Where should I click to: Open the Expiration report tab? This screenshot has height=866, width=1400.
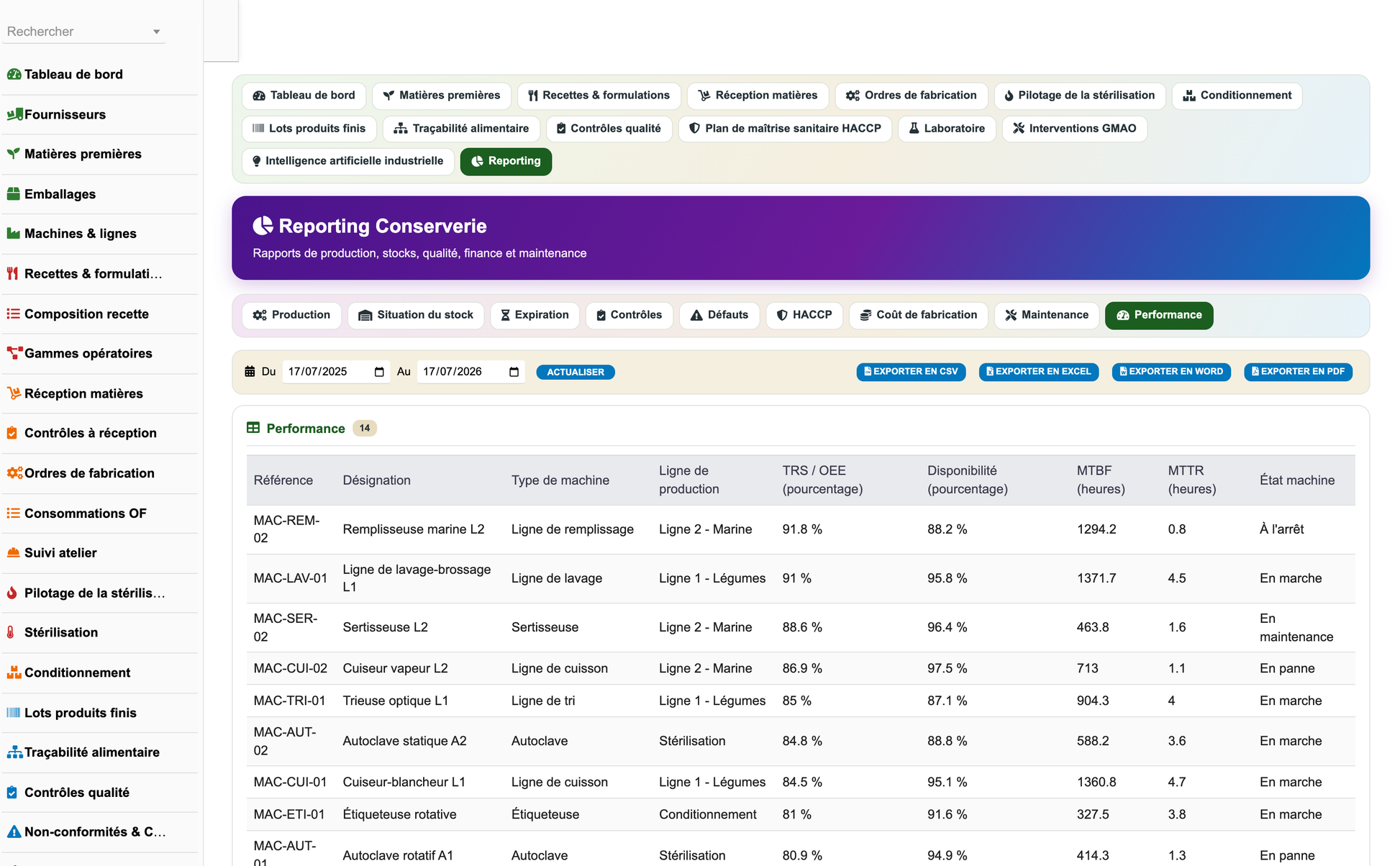pos(535,315)
